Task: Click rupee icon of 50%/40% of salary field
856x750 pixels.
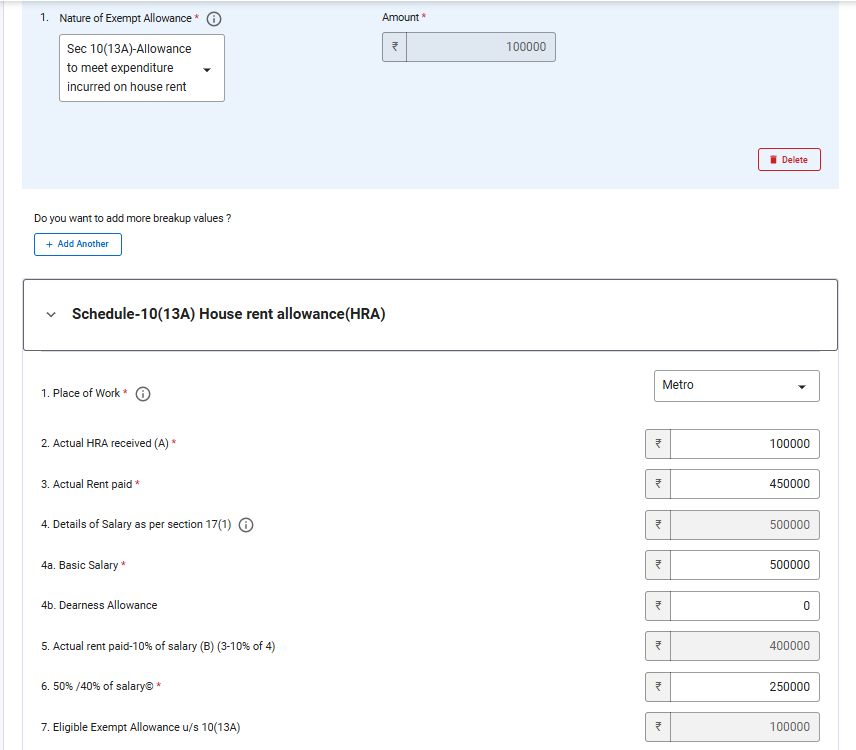Action: tap(658, 687)
